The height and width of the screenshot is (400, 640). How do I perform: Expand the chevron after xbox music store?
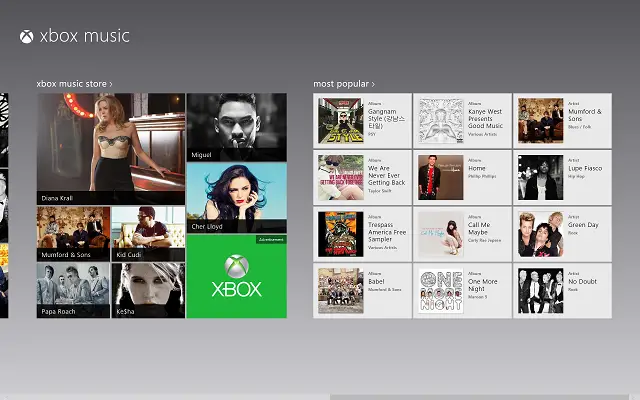[x=111, y=84]
